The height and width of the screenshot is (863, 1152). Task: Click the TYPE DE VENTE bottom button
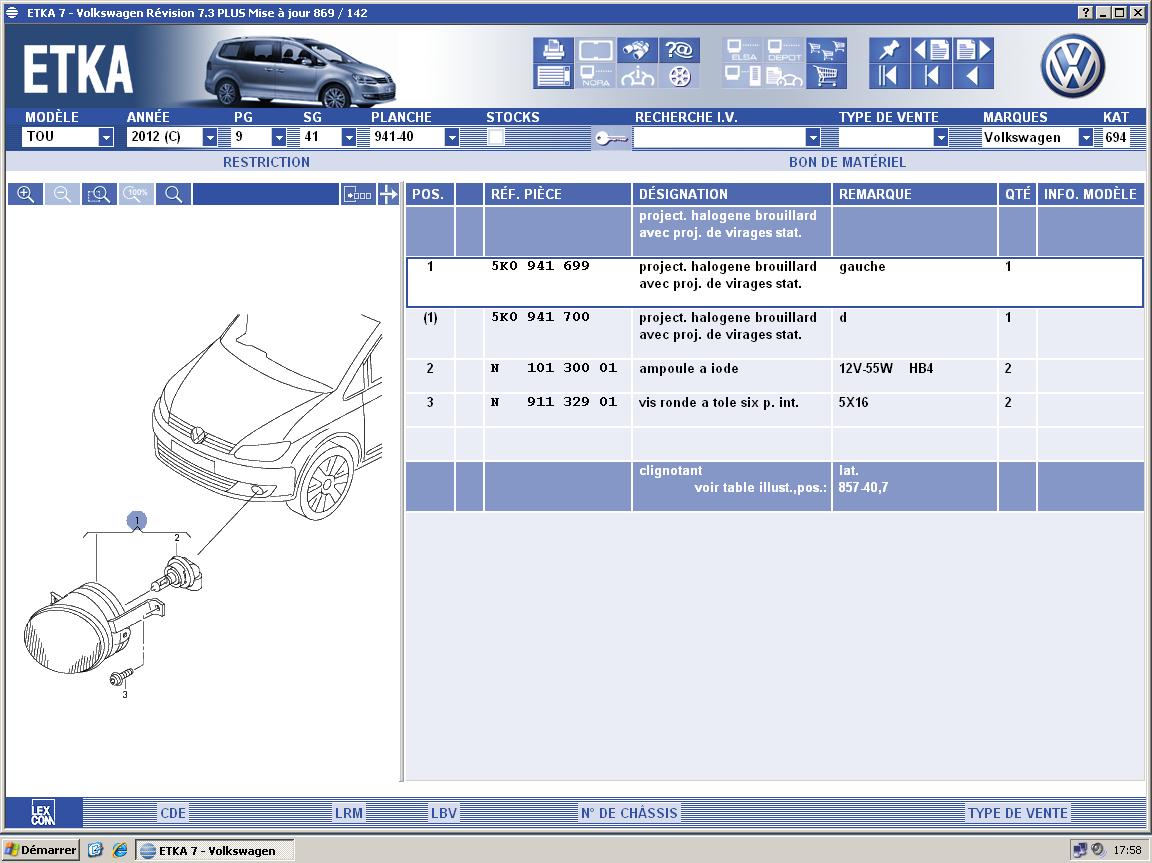[1018, 813]
